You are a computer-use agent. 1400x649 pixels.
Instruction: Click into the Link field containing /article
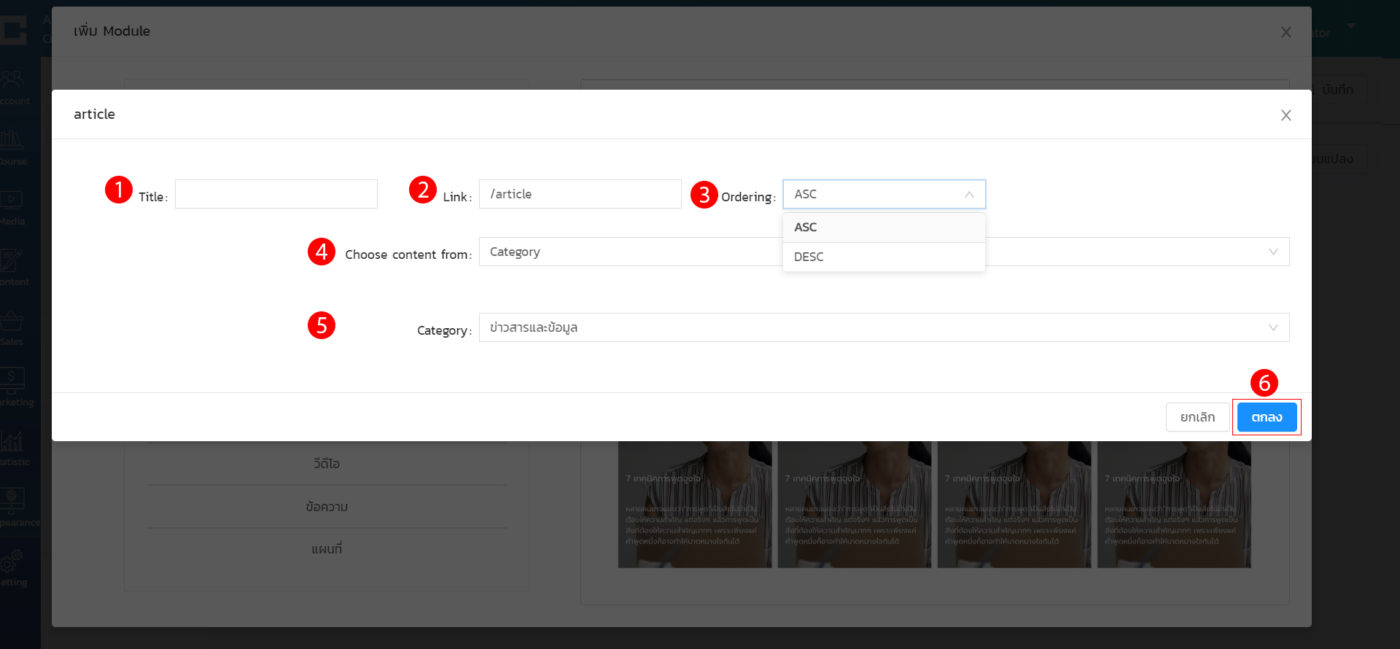coord(580,194)
